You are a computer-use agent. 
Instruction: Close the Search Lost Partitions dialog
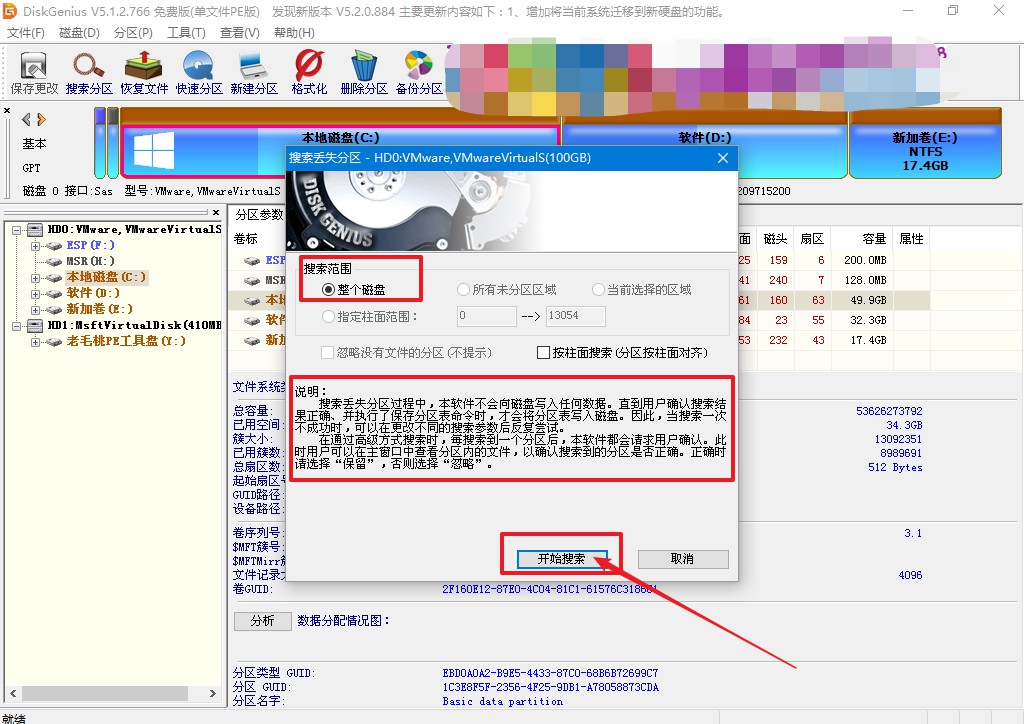[722, 158]
